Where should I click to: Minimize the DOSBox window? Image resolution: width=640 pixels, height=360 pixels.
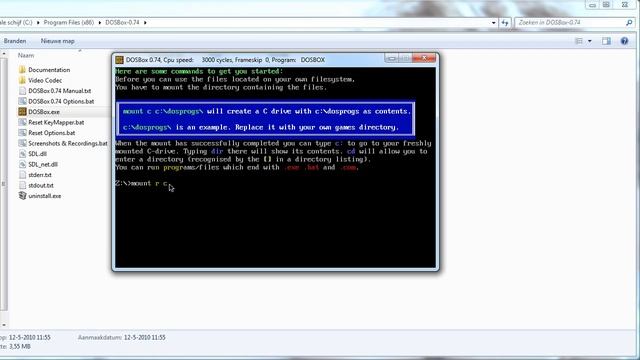(391, 59)
